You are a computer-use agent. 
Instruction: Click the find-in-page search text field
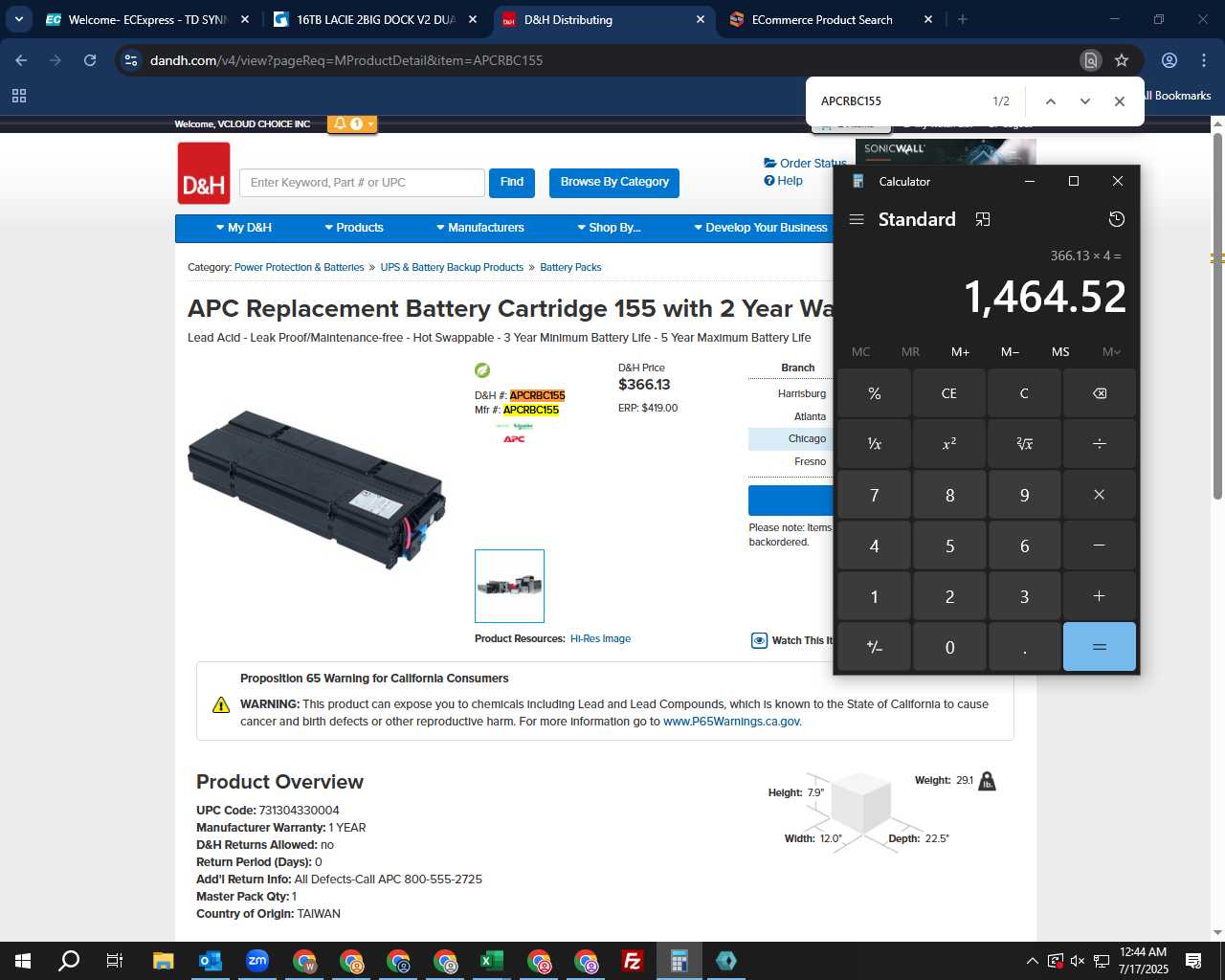[900, 101]
